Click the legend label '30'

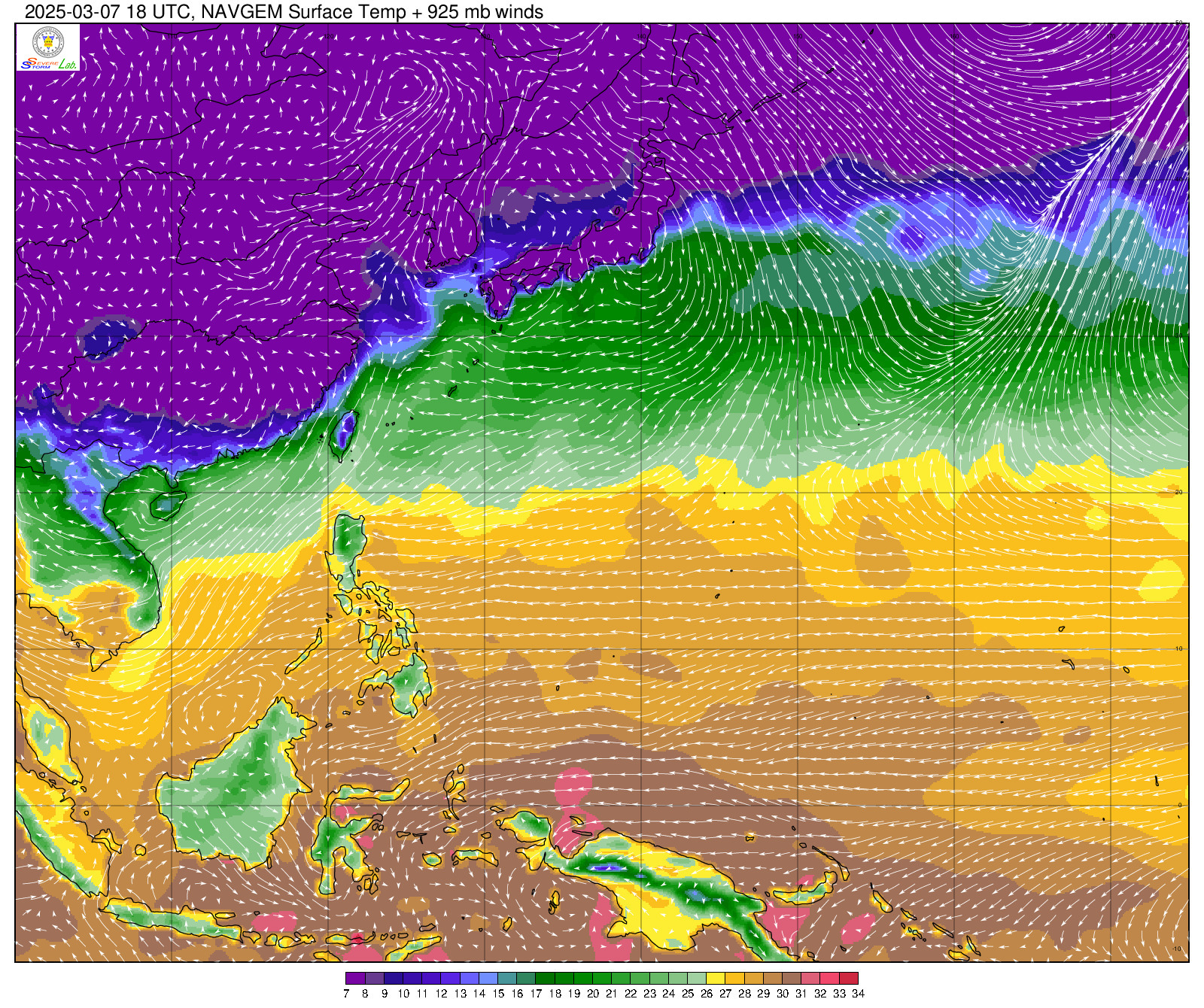click(x=783, y=994)
